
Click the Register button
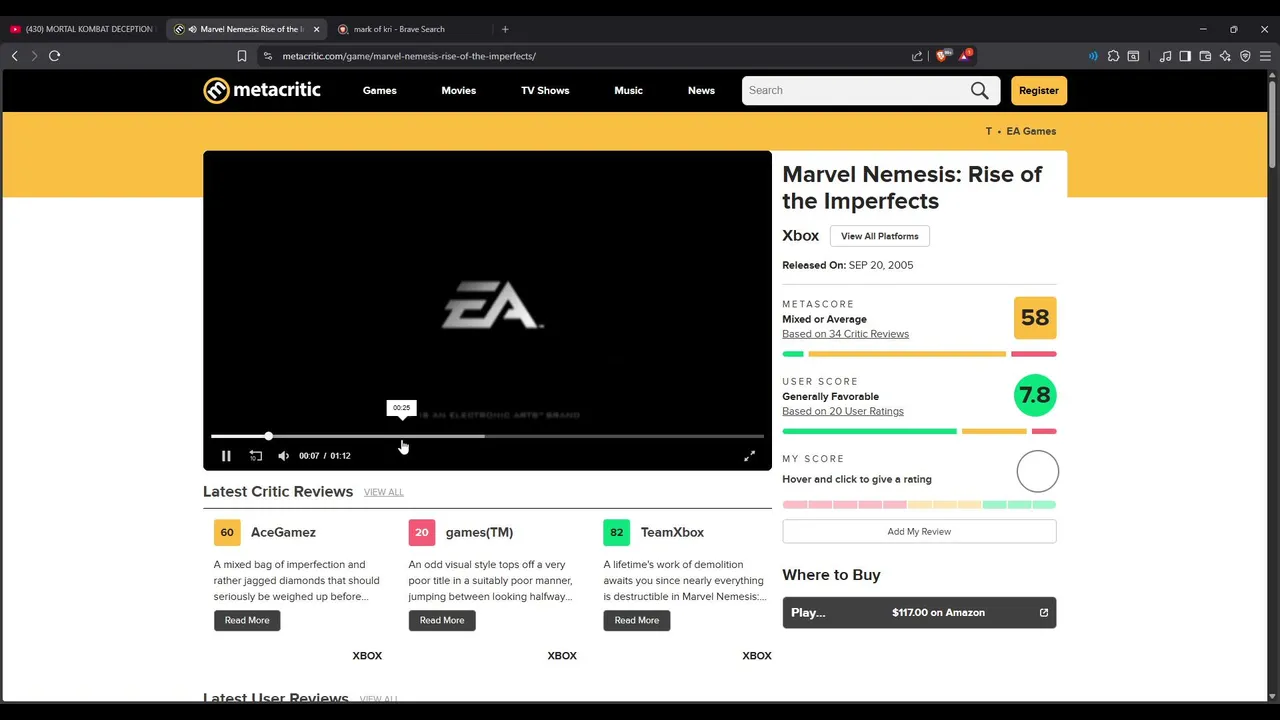click(1039, 90)
